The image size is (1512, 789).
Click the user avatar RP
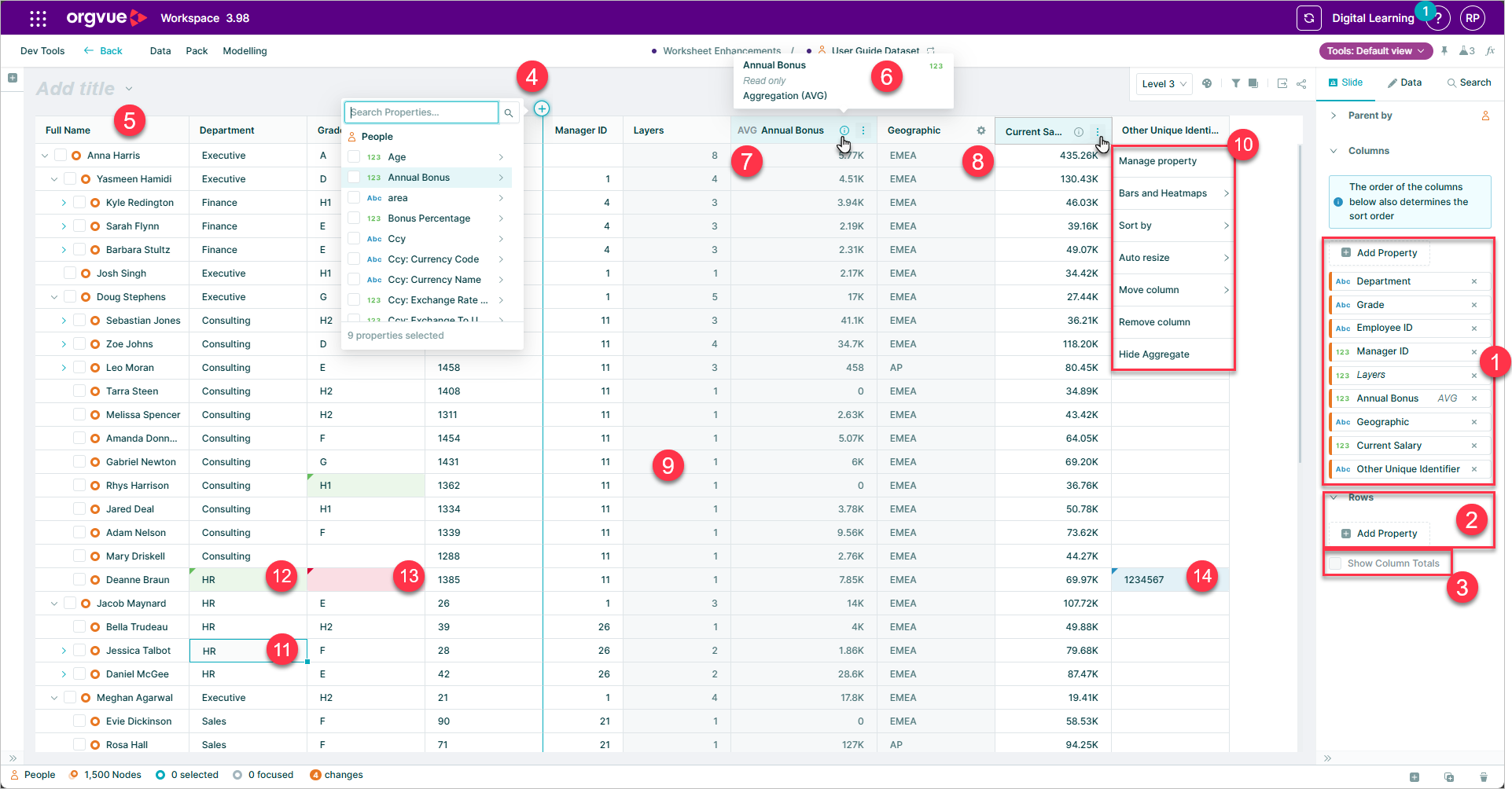click(1472, 18)
